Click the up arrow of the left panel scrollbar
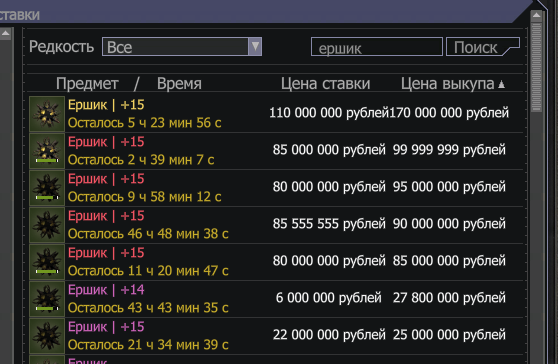558x364 pixels. [5, 33]
